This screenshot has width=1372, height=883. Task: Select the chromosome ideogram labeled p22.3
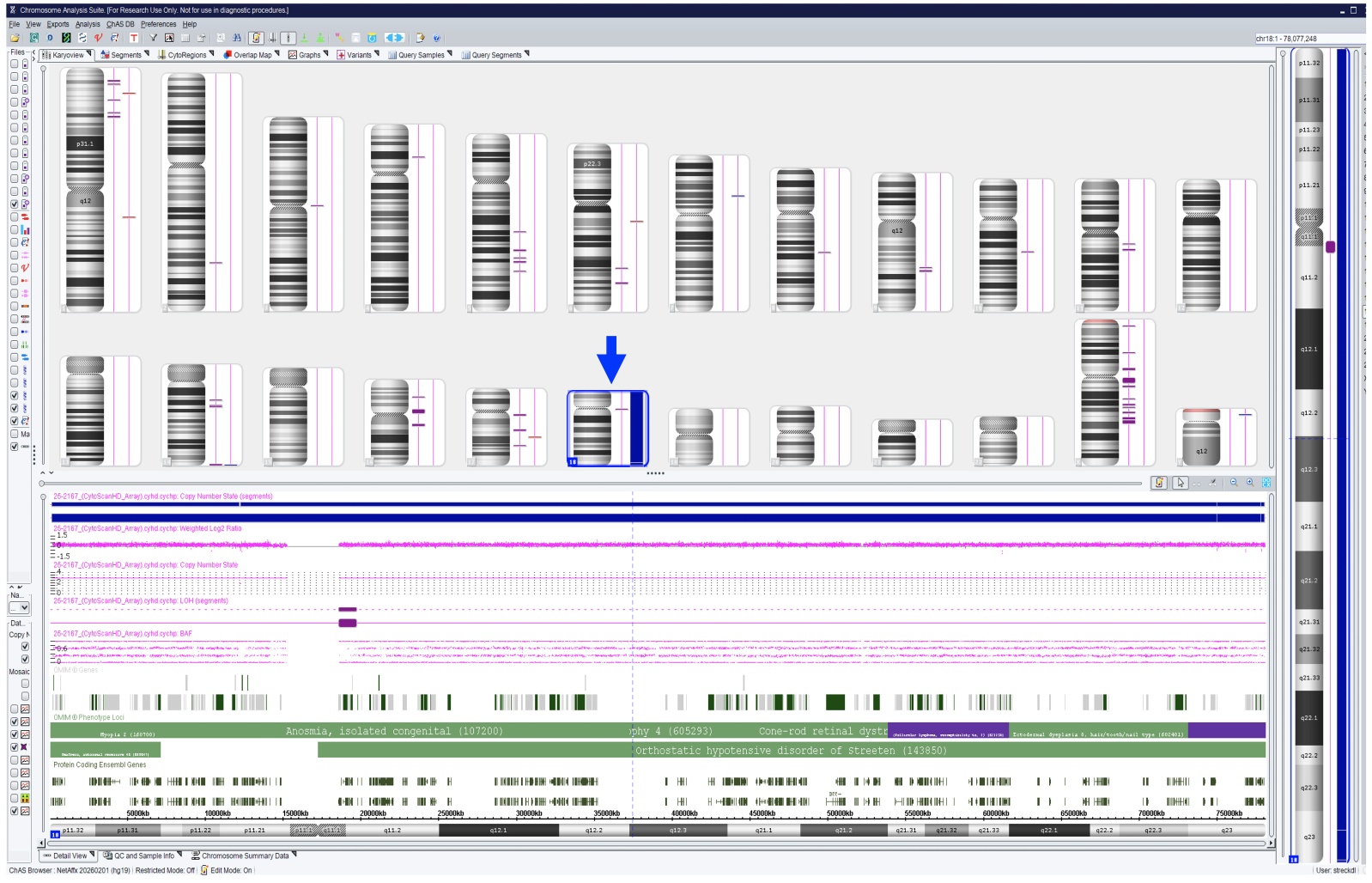tap(592, 228)
